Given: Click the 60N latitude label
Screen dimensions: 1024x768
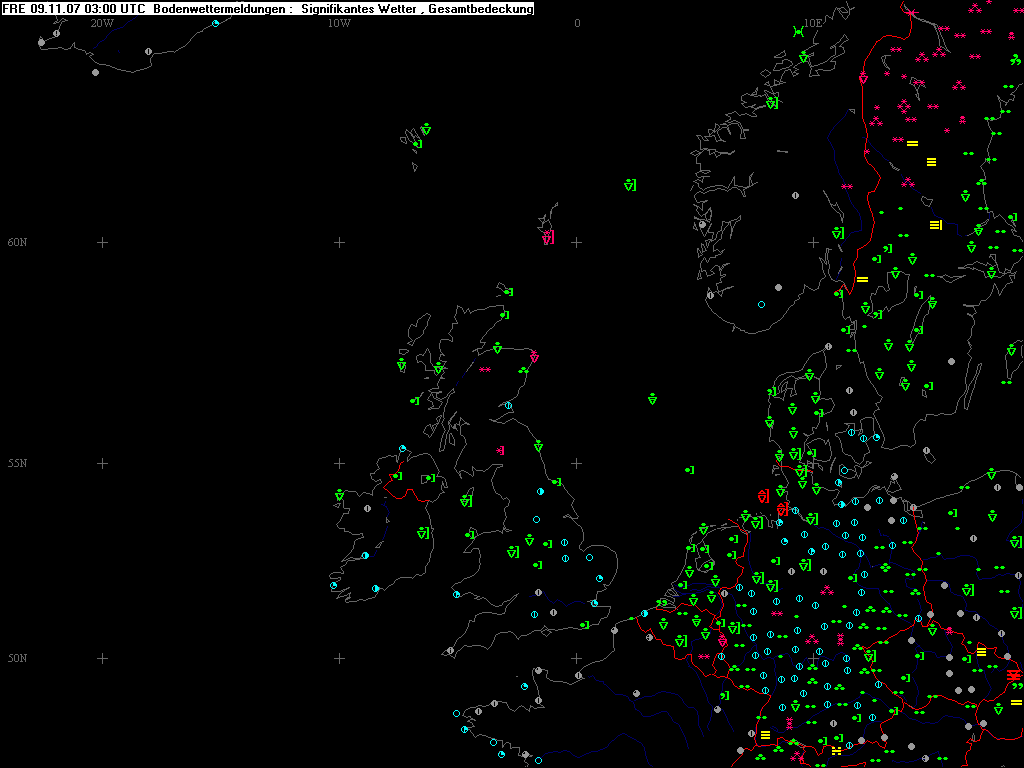Looking at the screenshot, I should tap(17, 242).
